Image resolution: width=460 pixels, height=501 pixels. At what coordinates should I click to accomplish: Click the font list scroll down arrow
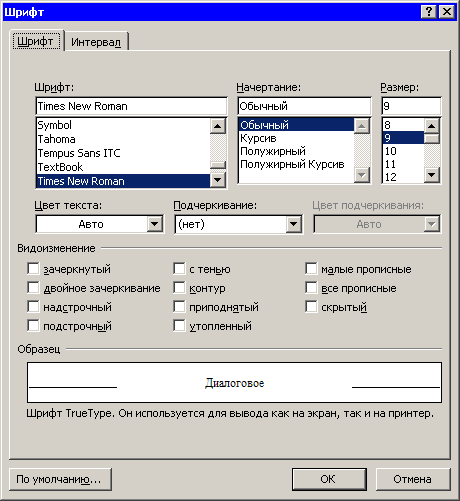(x=218, y=180)
